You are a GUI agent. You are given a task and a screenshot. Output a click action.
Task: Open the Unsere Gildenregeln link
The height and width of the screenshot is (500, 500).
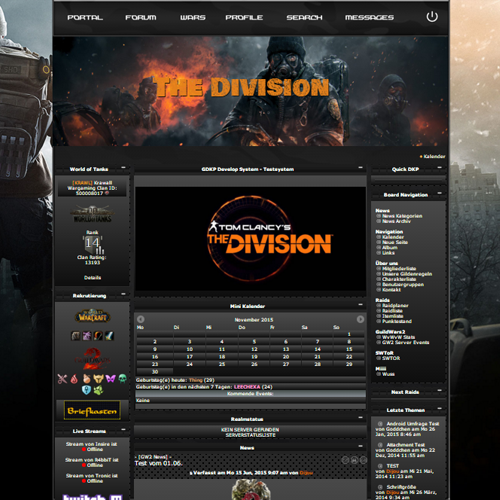[x=407, y=274]
